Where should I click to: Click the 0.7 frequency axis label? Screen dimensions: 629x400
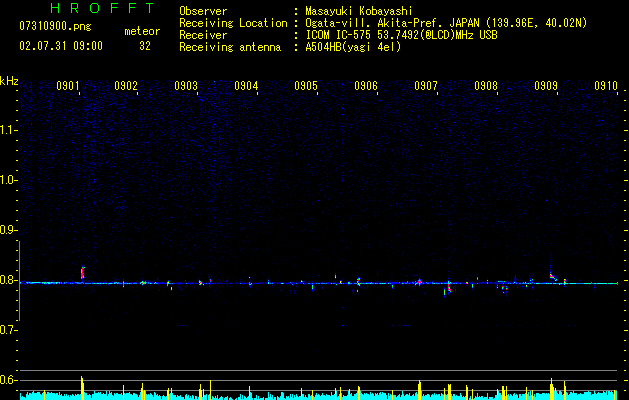9,330
